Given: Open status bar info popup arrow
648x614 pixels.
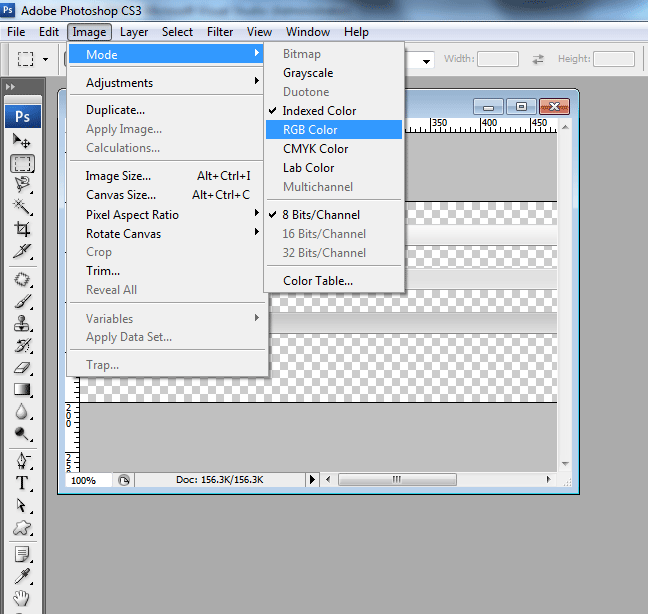Looking at the screenshot, I should [312, 480].
